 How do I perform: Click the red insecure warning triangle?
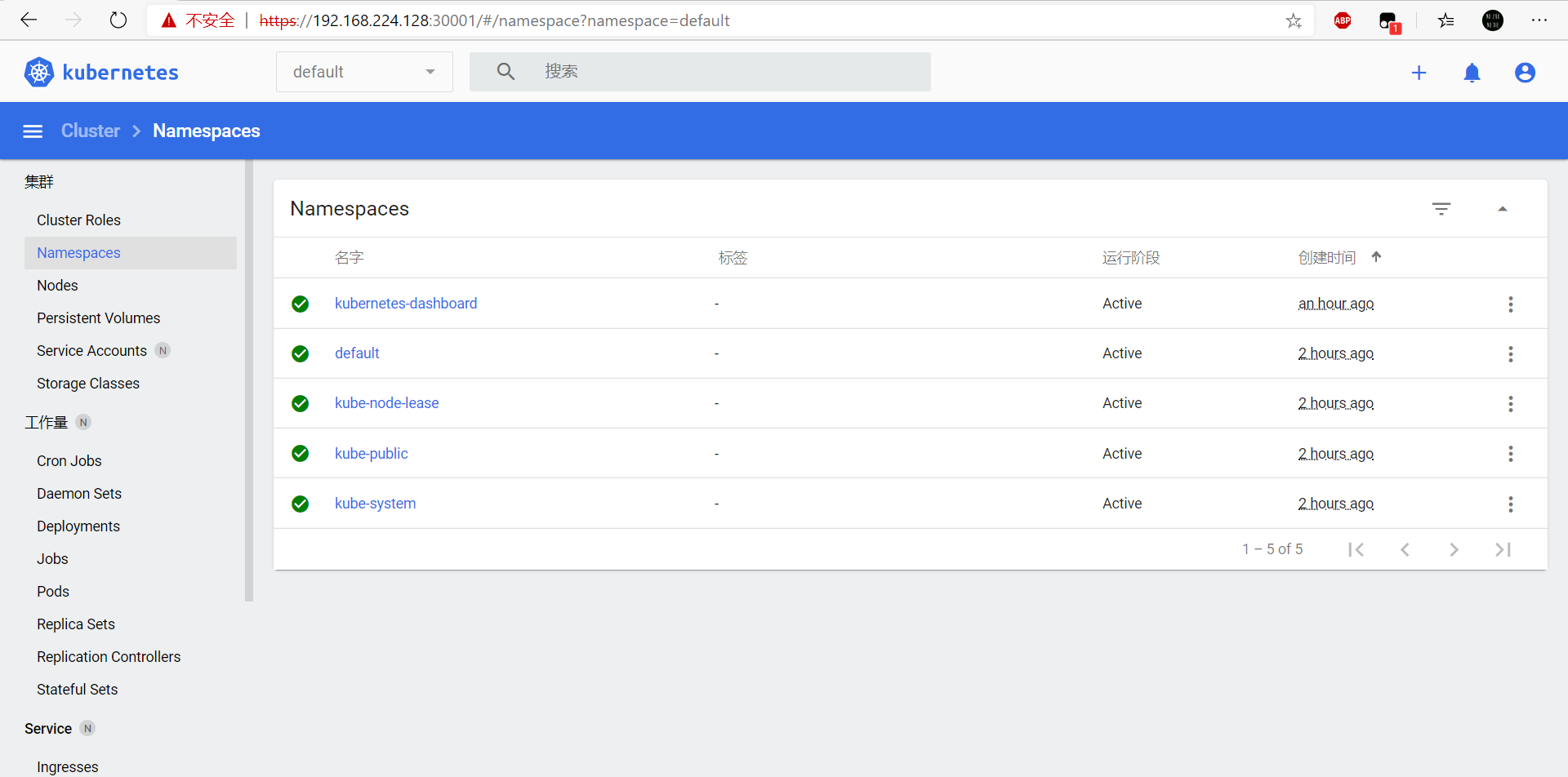169,20
